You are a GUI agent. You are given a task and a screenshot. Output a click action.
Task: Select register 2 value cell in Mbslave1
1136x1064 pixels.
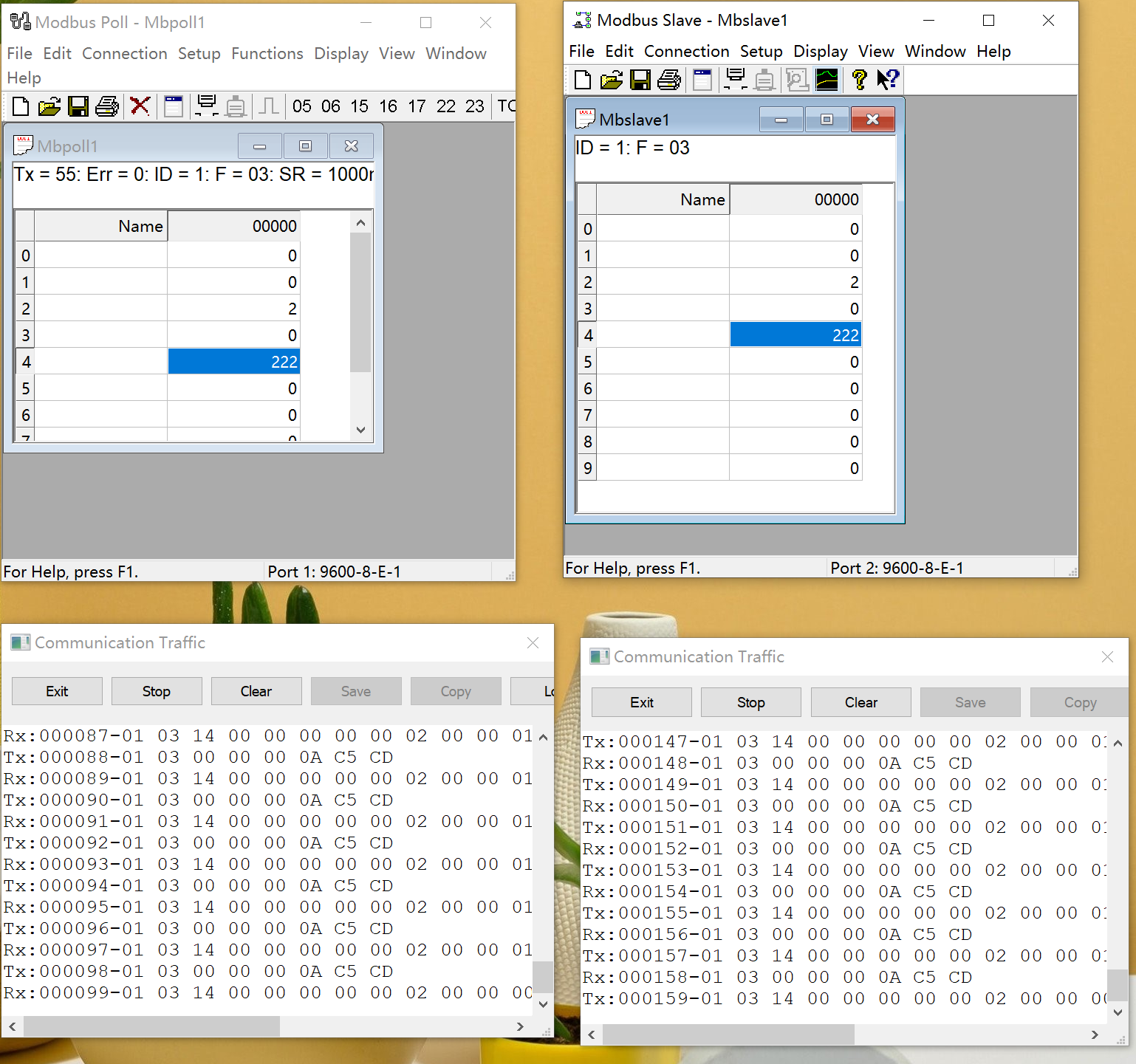(795, 281)
